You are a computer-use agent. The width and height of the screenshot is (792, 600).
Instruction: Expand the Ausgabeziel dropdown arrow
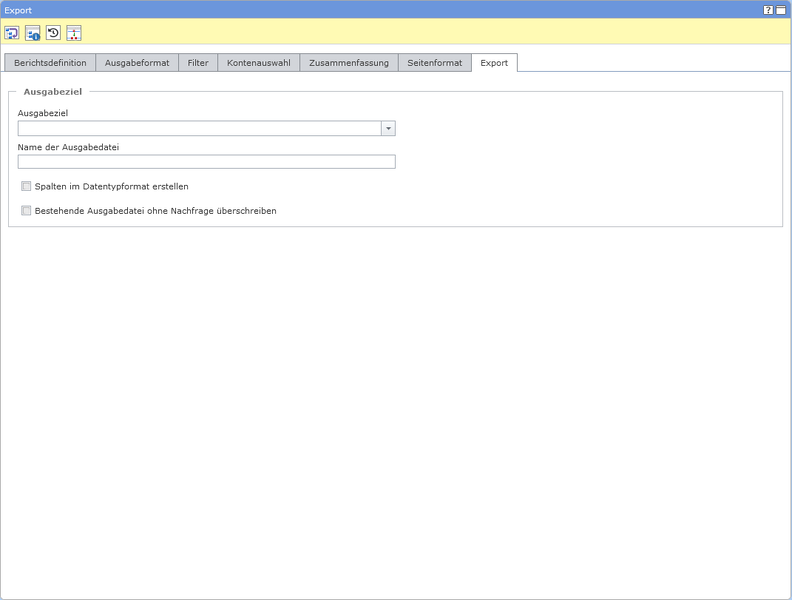coord(388,128)
